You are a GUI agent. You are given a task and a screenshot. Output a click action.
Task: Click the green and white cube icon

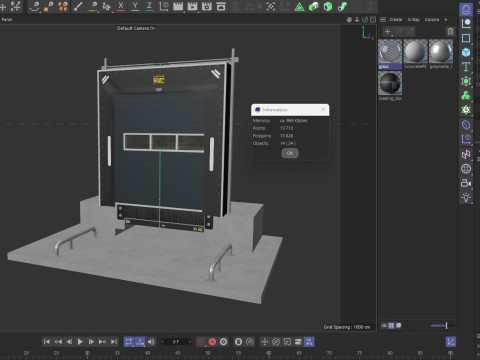[x=314, y=6]
